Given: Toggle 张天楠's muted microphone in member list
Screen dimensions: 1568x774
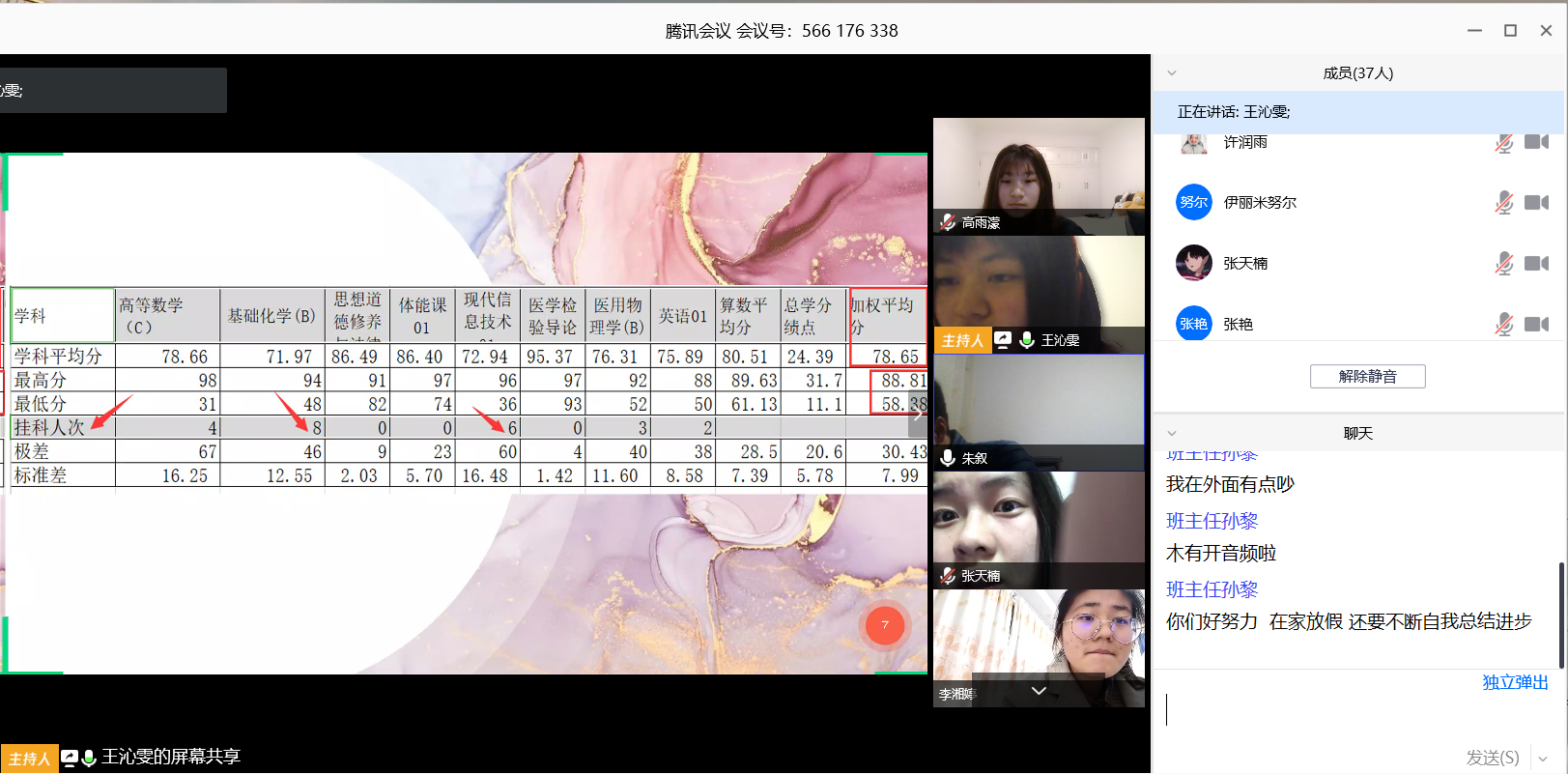Looking at the screenshot, I should tap(1503, 264).
